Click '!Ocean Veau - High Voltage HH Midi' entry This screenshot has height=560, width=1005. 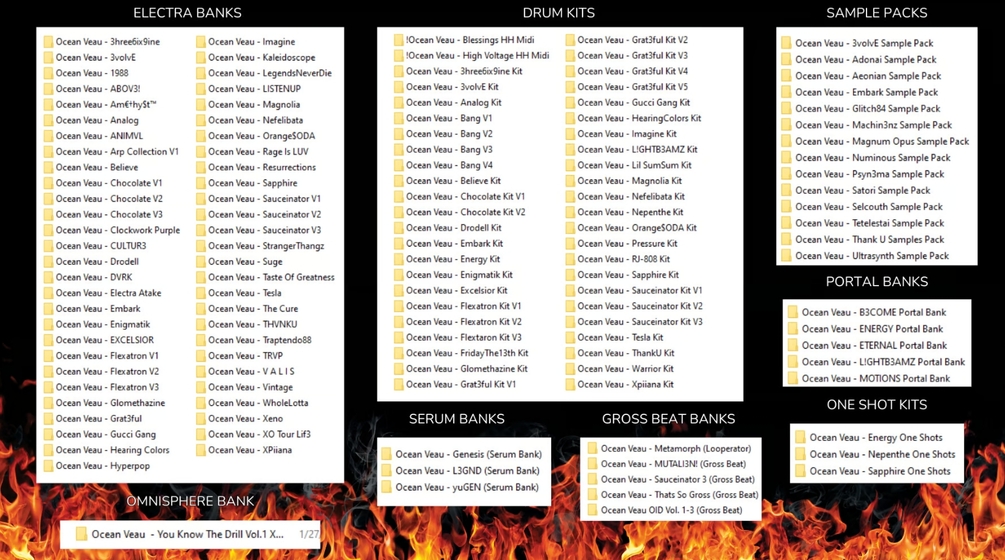point(478,55)
